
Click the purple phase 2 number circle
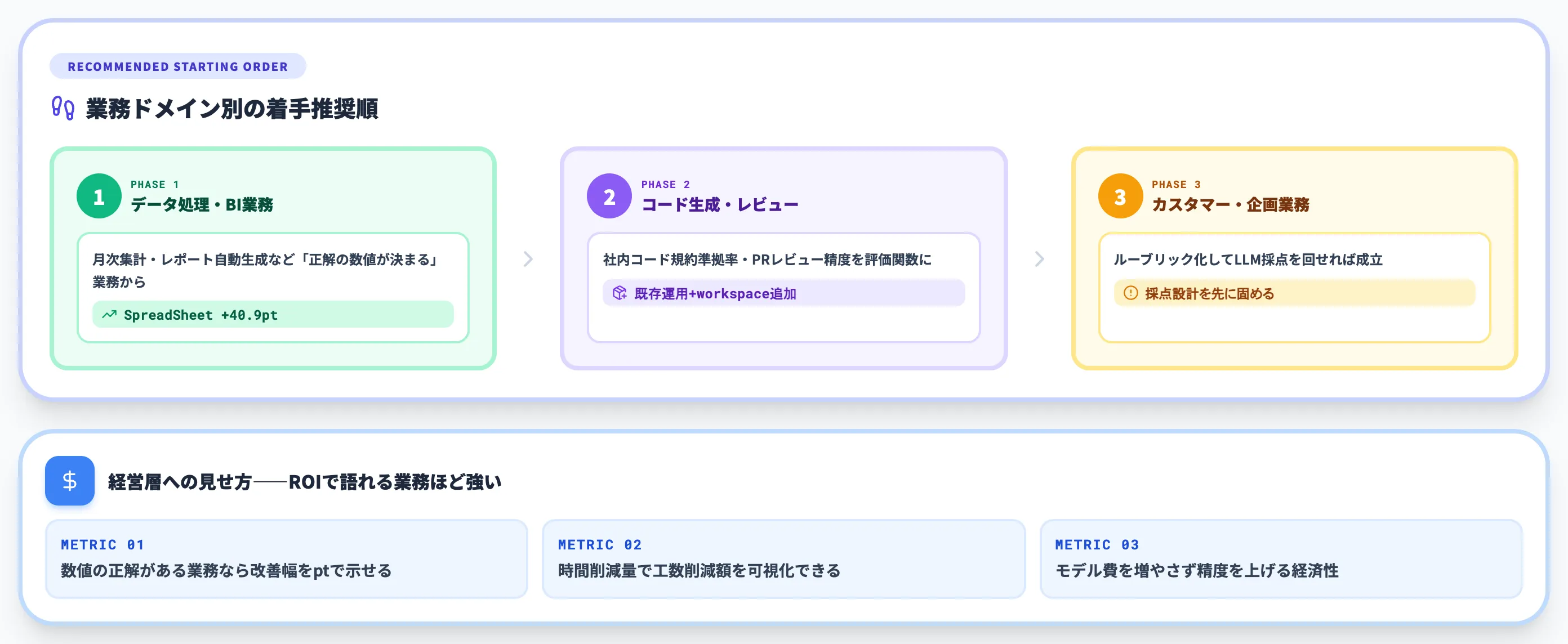pyautogui.click(x=609, y=196)
